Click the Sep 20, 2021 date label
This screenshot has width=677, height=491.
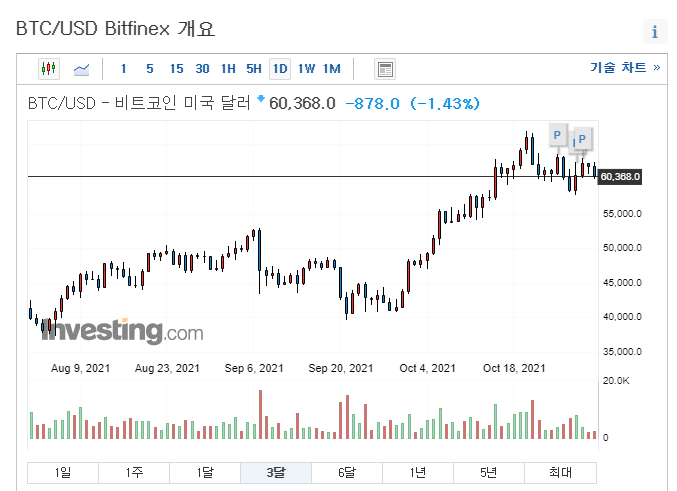point(341,368)
